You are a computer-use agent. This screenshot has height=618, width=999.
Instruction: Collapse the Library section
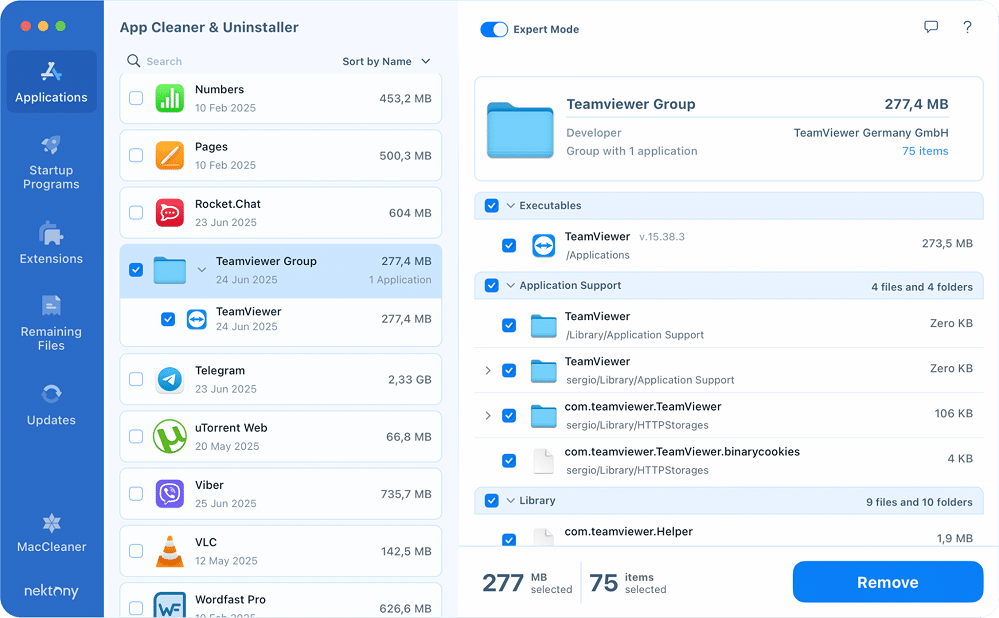pos(510,501)
